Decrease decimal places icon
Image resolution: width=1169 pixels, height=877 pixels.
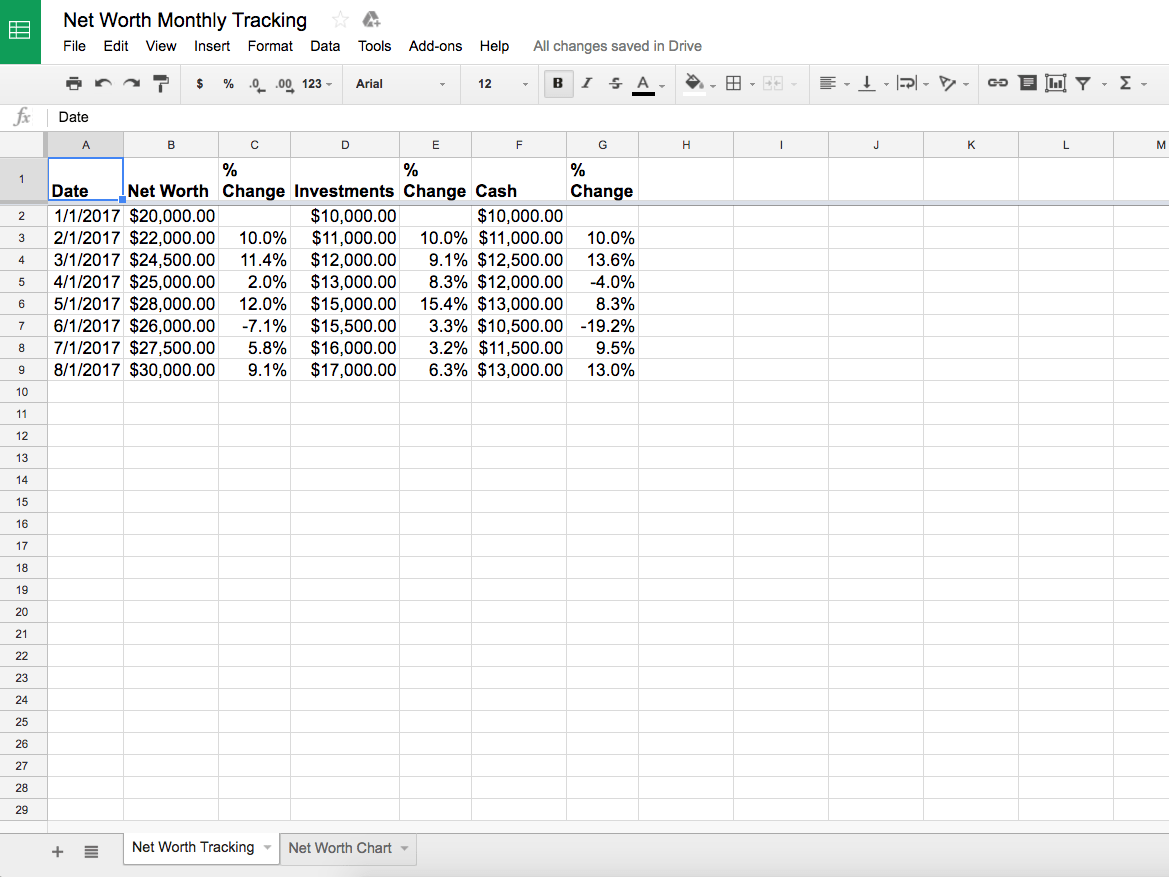click(x=256, y=84)
